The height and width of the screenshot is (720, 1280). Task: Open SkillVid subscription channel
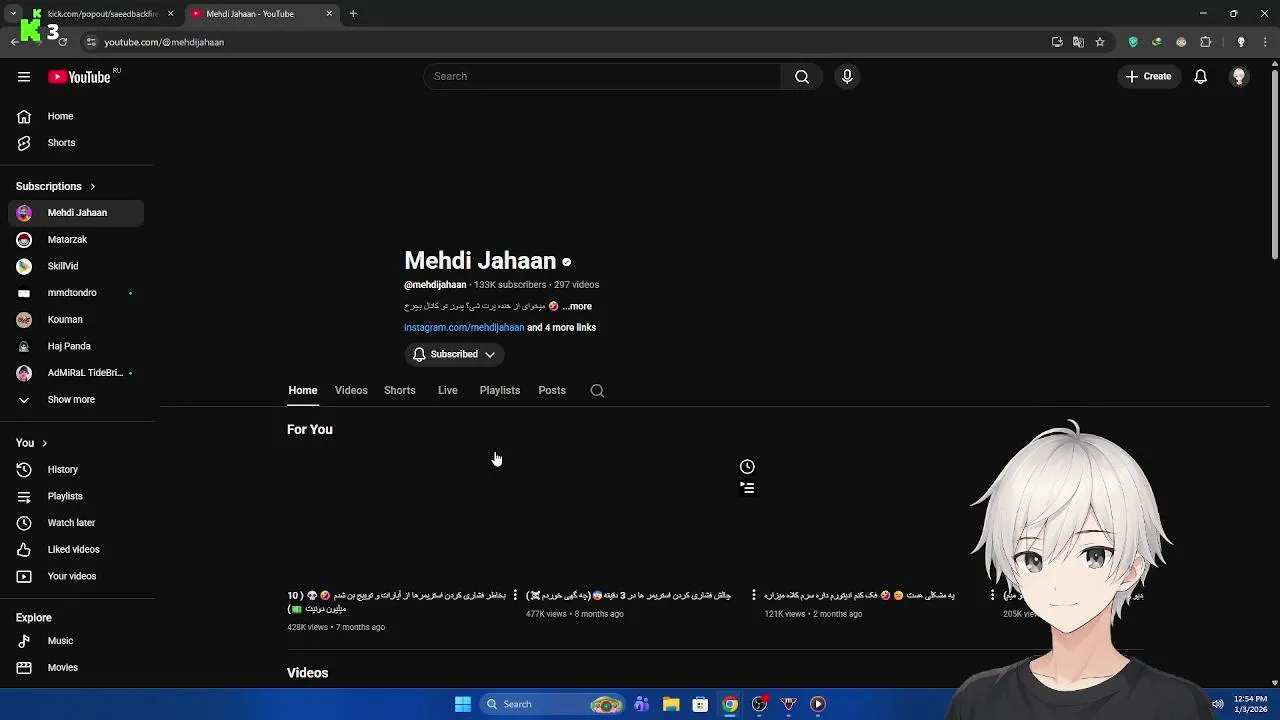pyautogui.click(x=76, y=266)
